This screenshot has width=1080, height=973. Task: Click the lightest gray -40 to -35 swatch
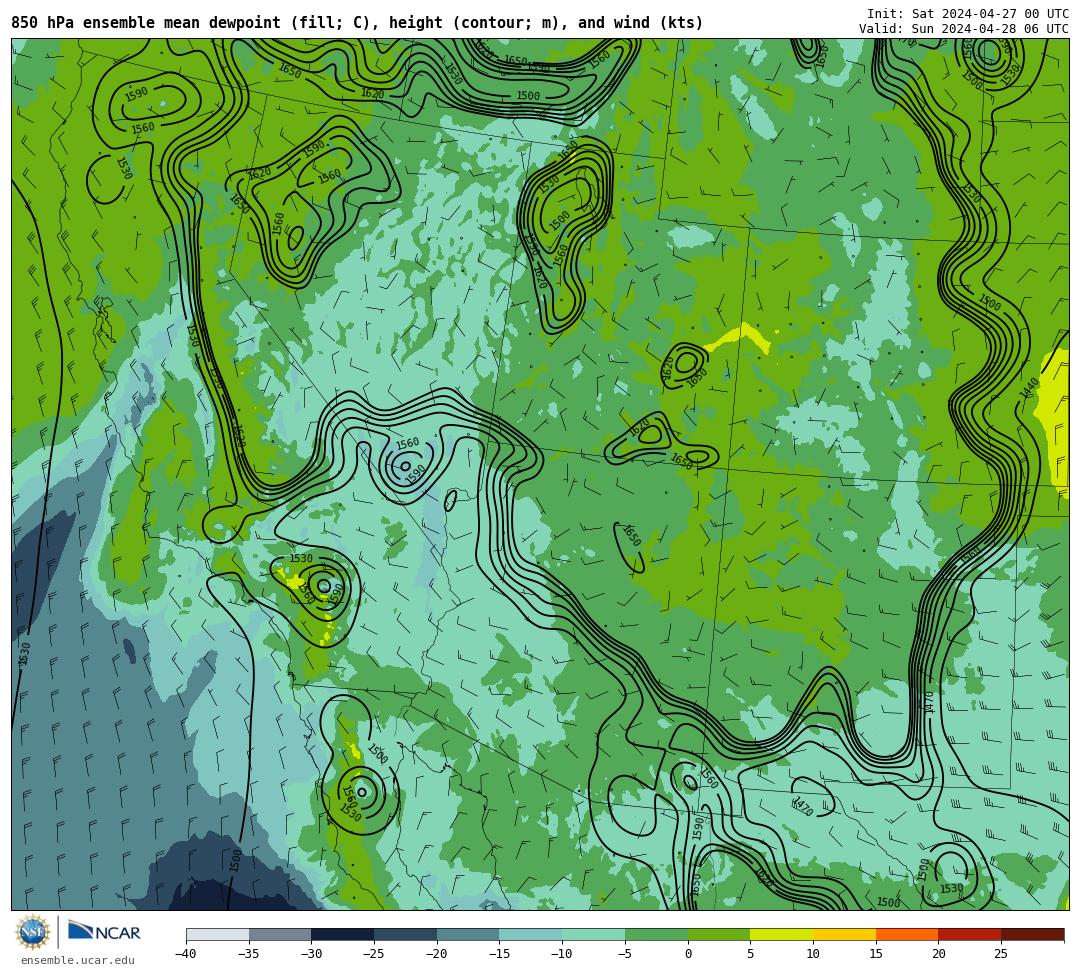pos(217,934)
